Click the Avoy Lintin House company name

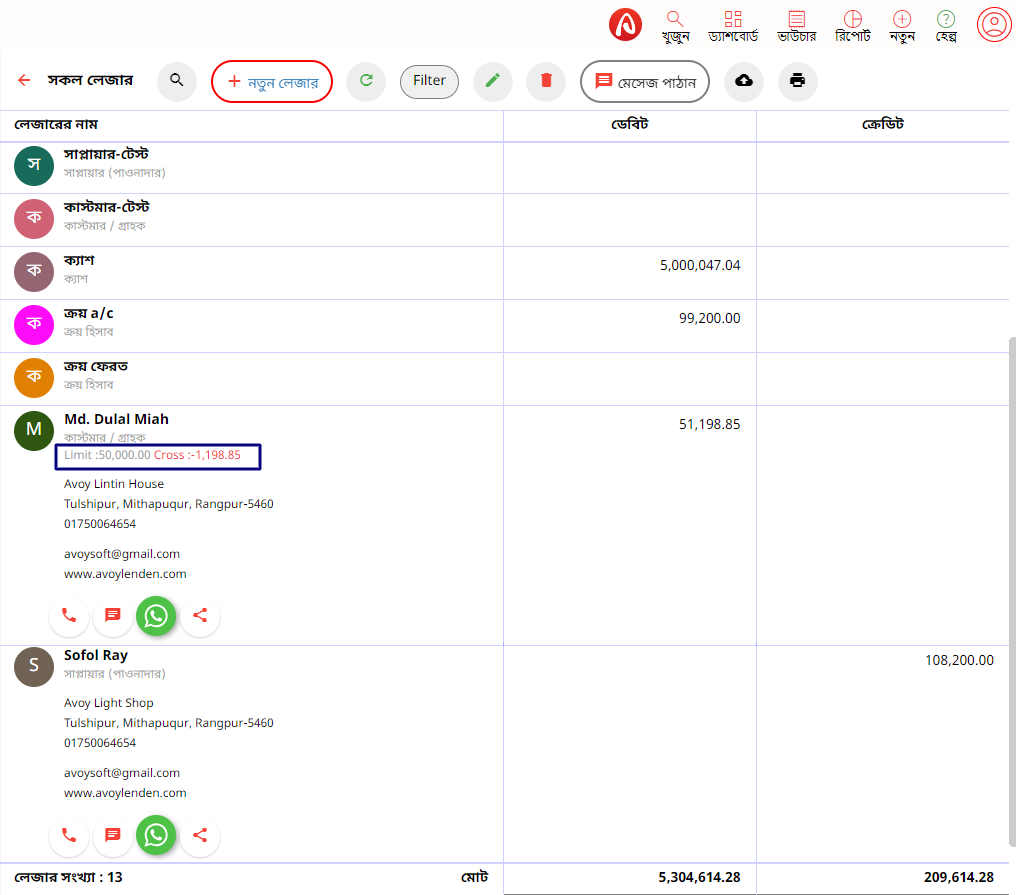click(x=114, y=484)
